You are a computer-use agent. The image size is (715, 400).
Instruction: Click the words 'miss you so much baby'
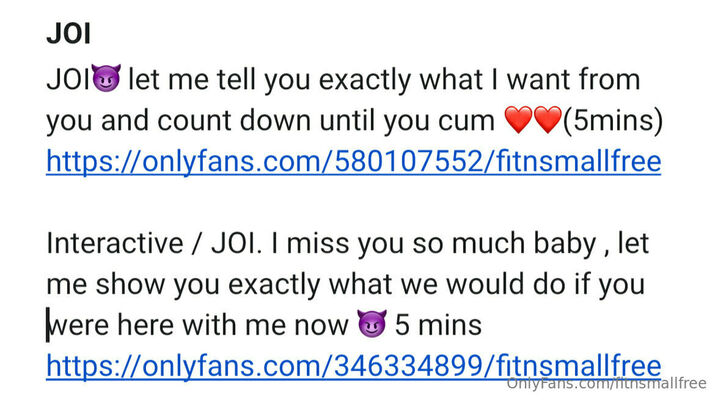(441, 244)
